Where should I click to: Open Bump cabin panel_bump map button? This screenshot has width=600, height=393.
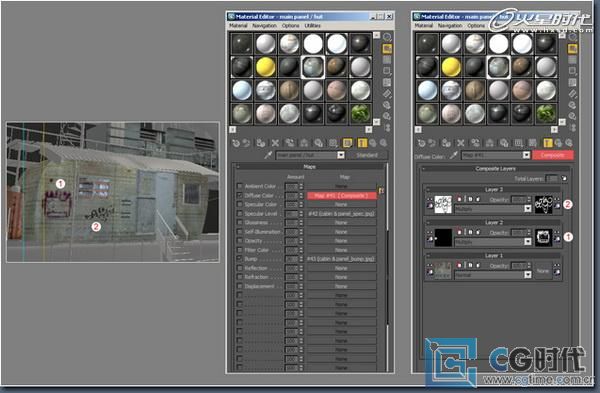coord(341,259)
